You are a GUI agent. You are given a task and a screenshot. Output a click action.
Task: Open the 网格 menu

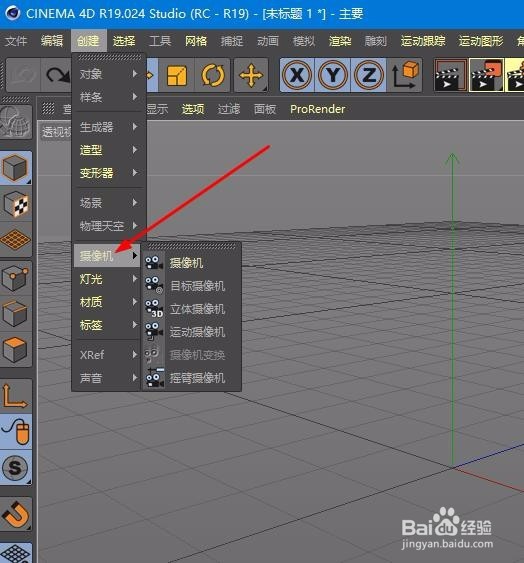click(x=196, y=41)
